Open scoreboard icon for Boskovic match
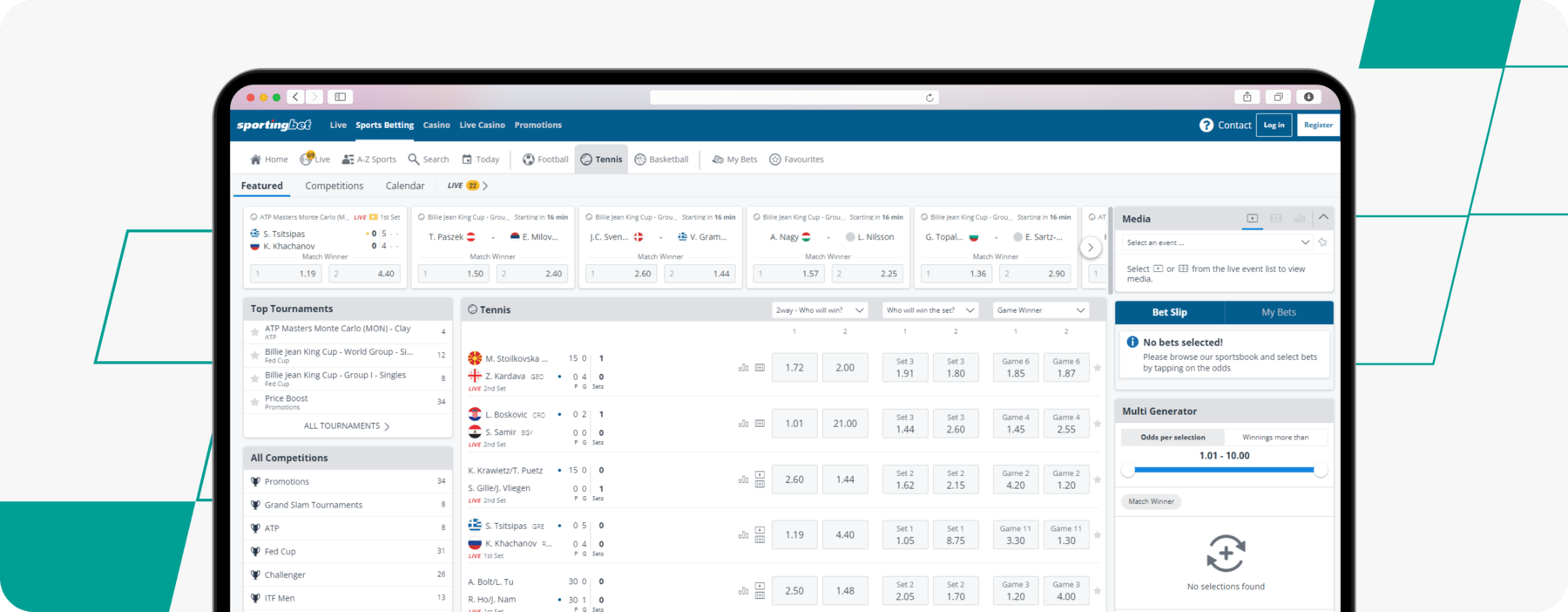Screen dimensions: 1568x612 point(760,424)
